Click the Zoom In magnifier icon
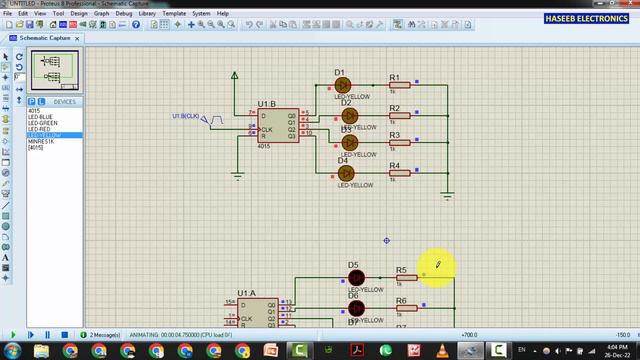Screen dimensions: 640x360 (201, 25)
